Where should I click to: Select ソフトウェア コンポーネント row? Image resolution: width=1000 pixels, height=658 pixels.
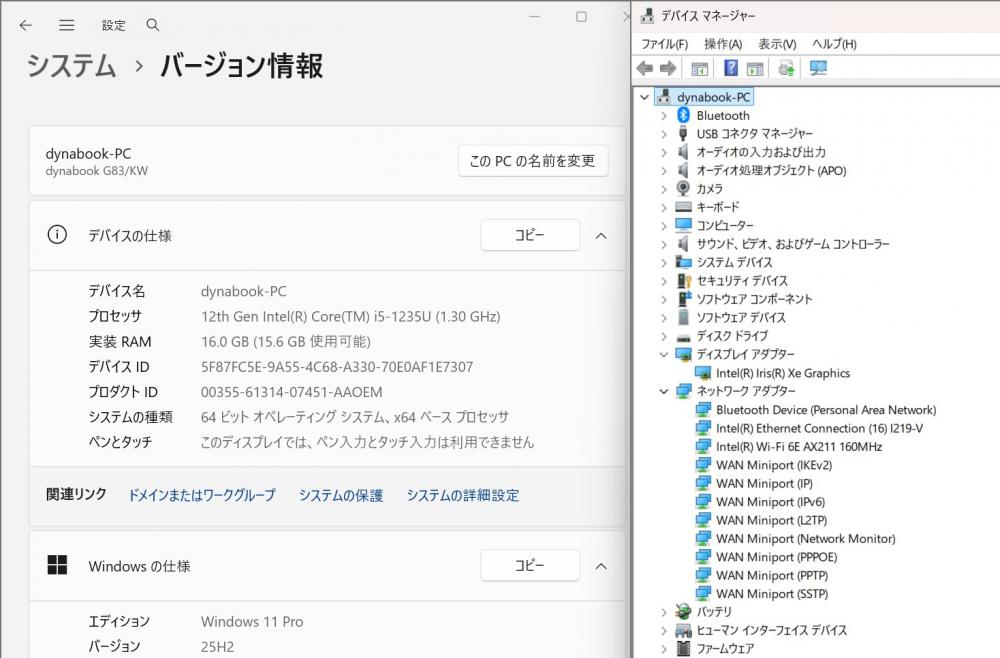(x=754, y=299)
